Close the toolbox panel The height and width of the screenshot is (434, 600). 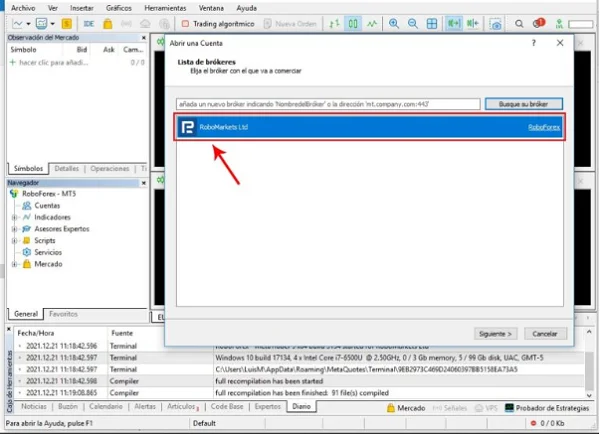click(9, 329)
